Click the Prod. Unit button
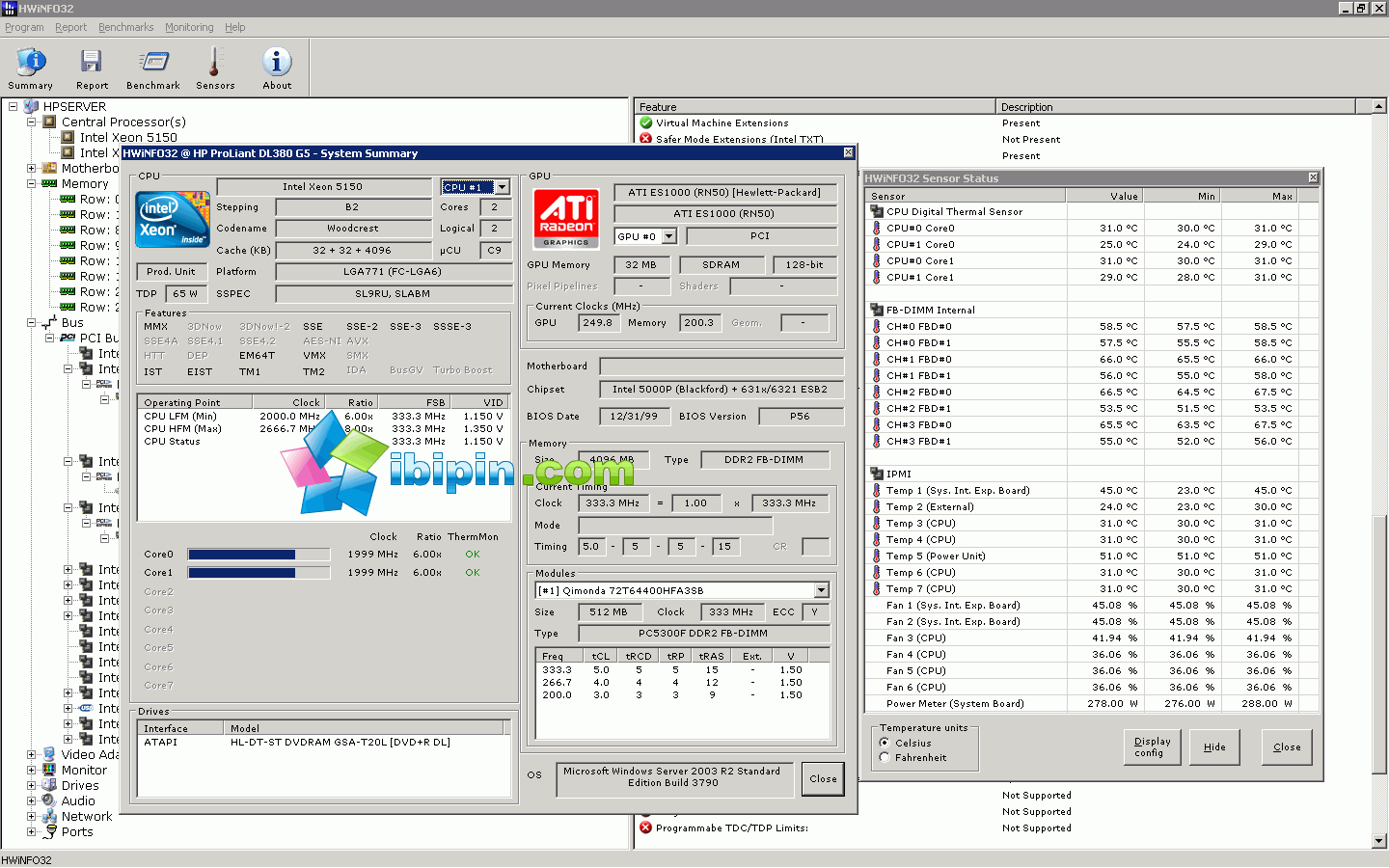 click(171, 272)
